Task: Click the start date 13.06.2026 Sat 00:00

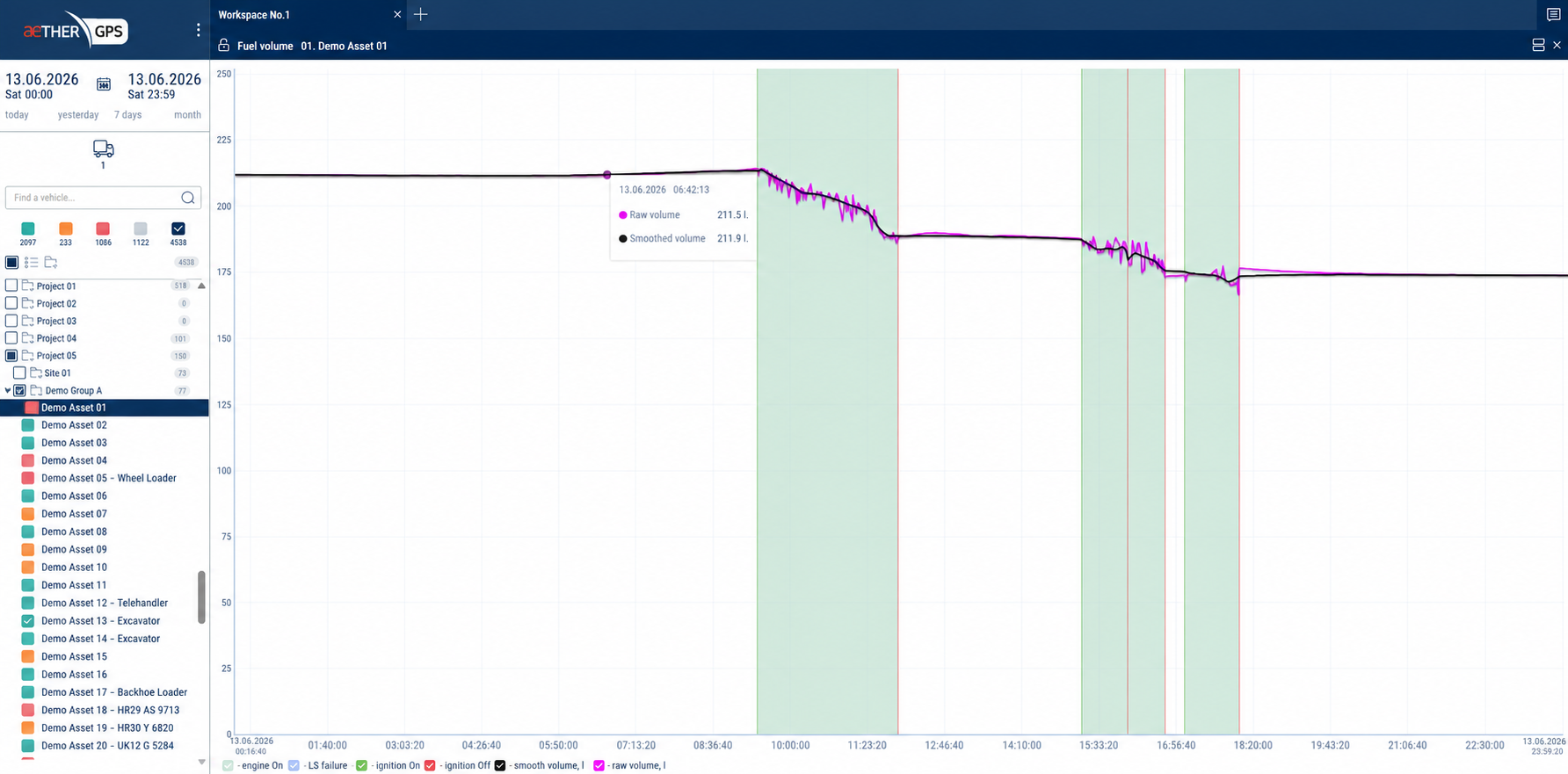Action: [42, 85]
